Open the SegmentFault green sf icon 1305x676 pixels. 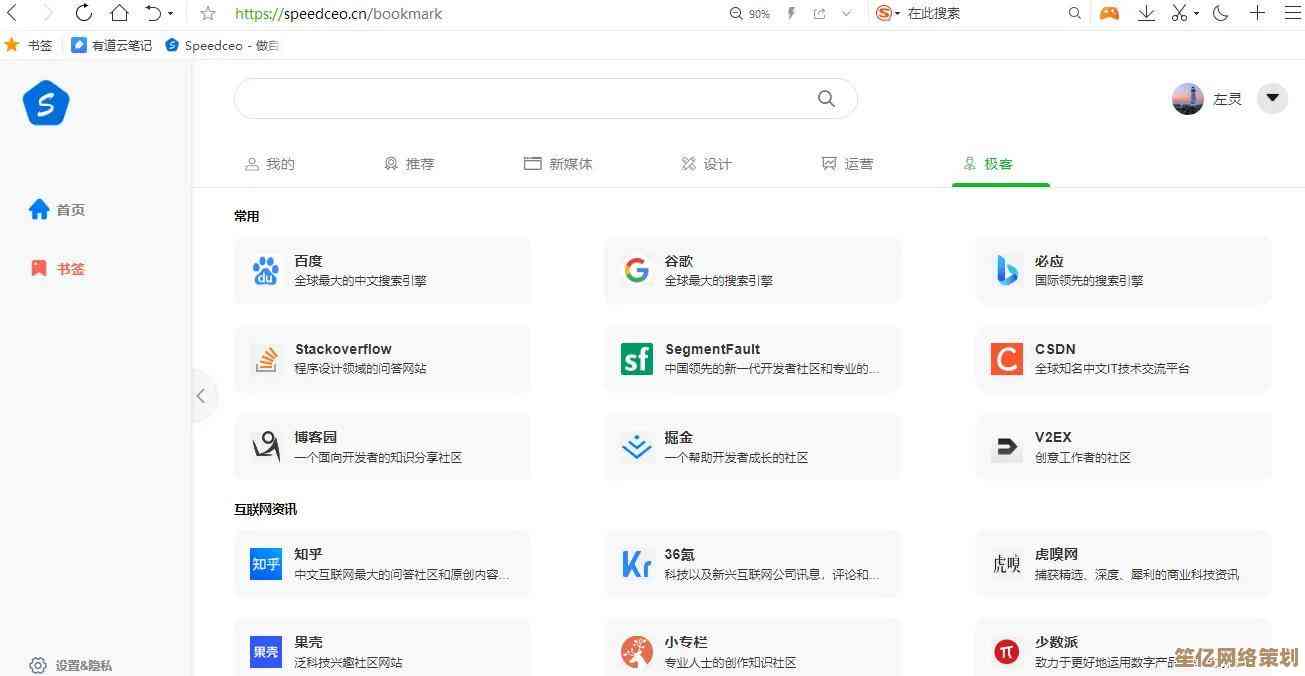(636, 359)
